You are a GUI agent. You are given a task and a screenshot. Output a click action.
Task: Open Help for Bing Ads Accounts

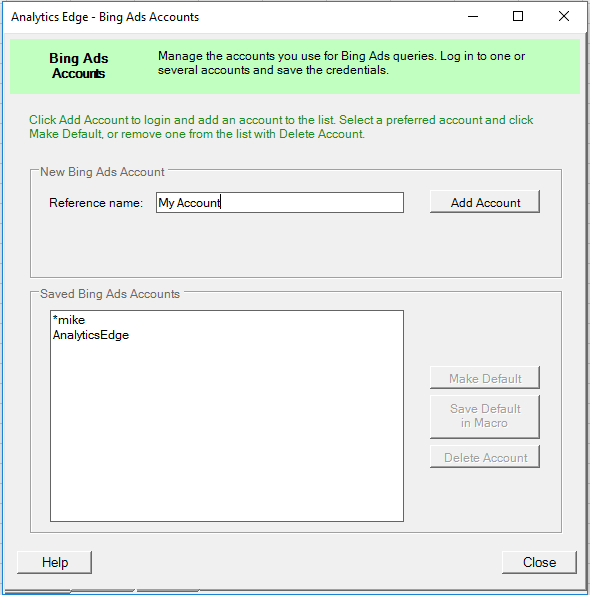point(55,562)
